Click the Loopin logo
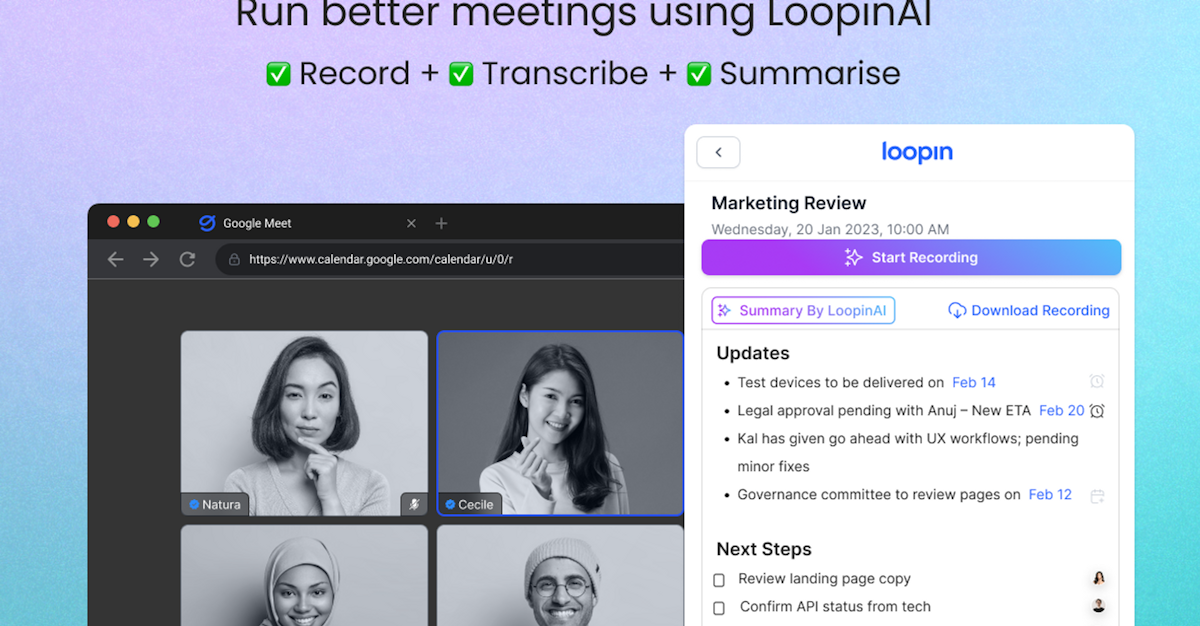 click(x=917, y=152)
